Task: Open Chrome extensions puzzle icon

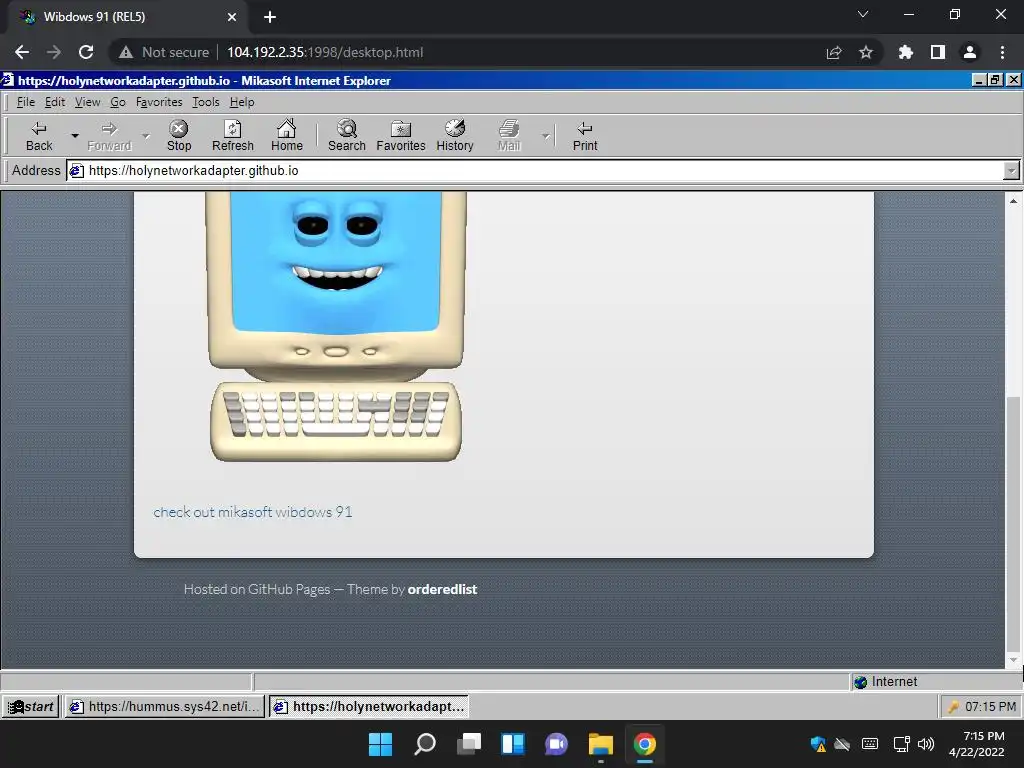Action: 905,52
